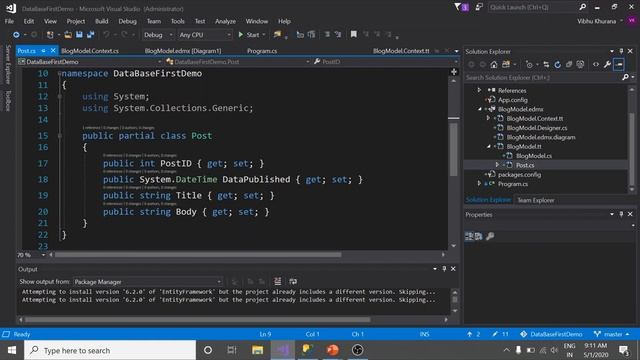Click the New Project toolbar icon
The image size is (640, 360).
[50, 35]
